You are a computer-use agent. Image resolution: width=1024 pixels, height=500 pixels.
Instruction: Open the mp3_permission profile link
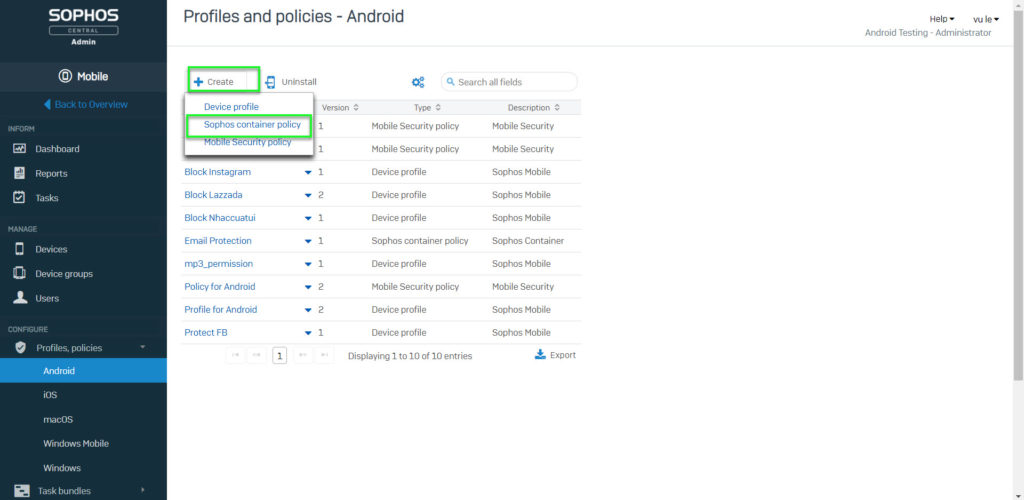(x=219, y=264)
